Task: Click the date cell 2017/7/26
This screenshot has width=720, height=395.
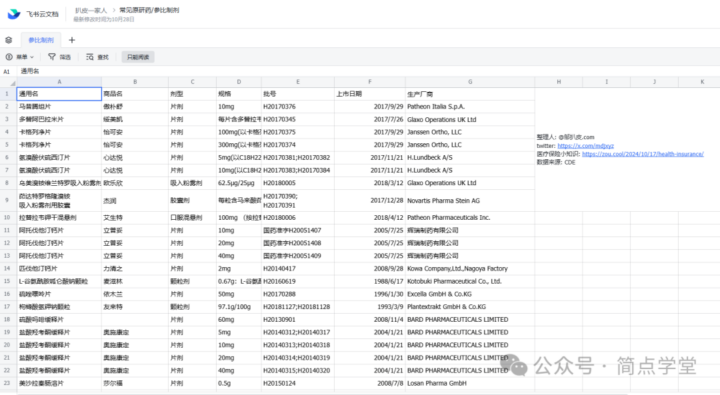Action: [x=370, y=119]
